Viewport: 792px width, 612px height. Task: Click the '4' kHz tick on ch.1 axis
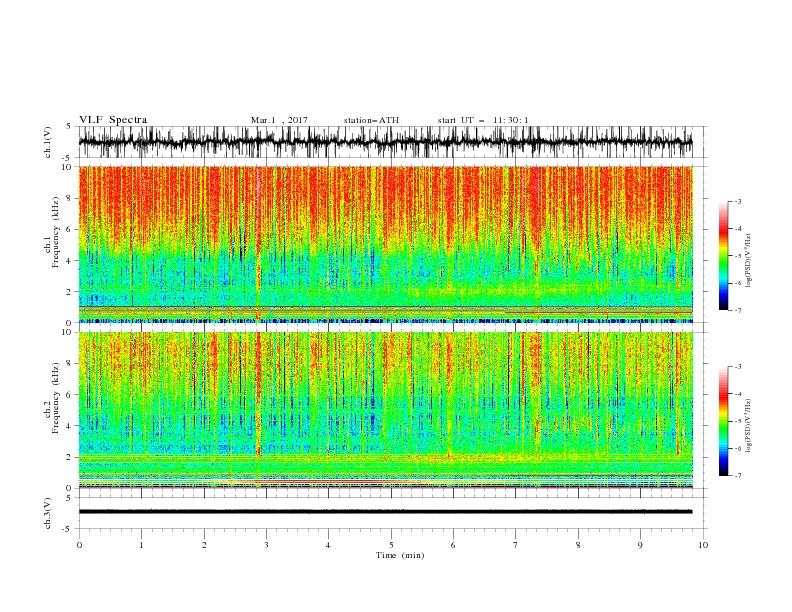click(x=70, y=261)
